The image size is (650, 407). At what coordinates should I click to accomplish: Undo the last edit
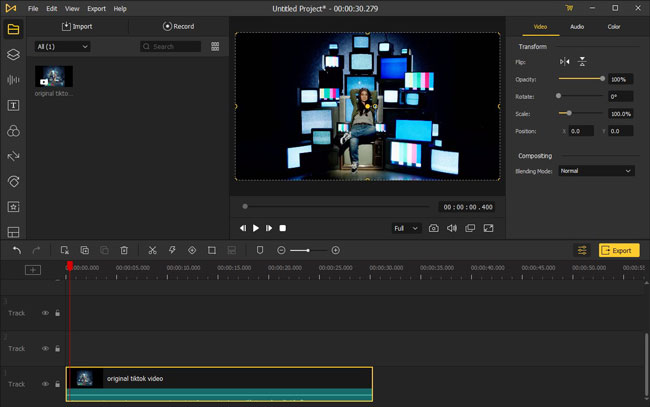pyautogui.click(x=17, y=250)
